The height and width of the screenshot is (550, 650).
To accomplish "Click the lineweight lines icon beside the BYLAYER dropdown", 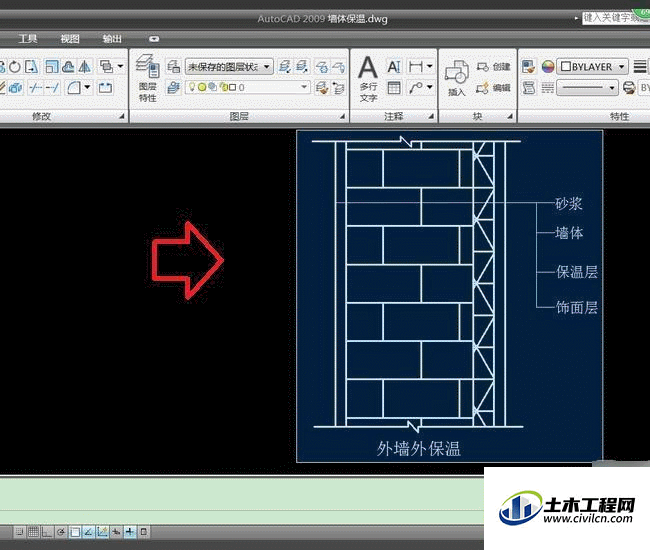I will (640, 66).
